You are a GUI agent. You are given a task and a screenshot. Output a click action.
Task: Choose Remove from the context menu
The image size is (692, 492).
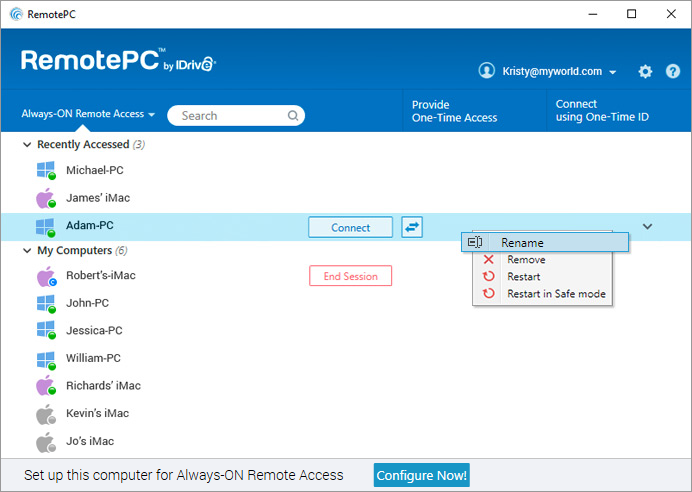[x=542, y=259]
